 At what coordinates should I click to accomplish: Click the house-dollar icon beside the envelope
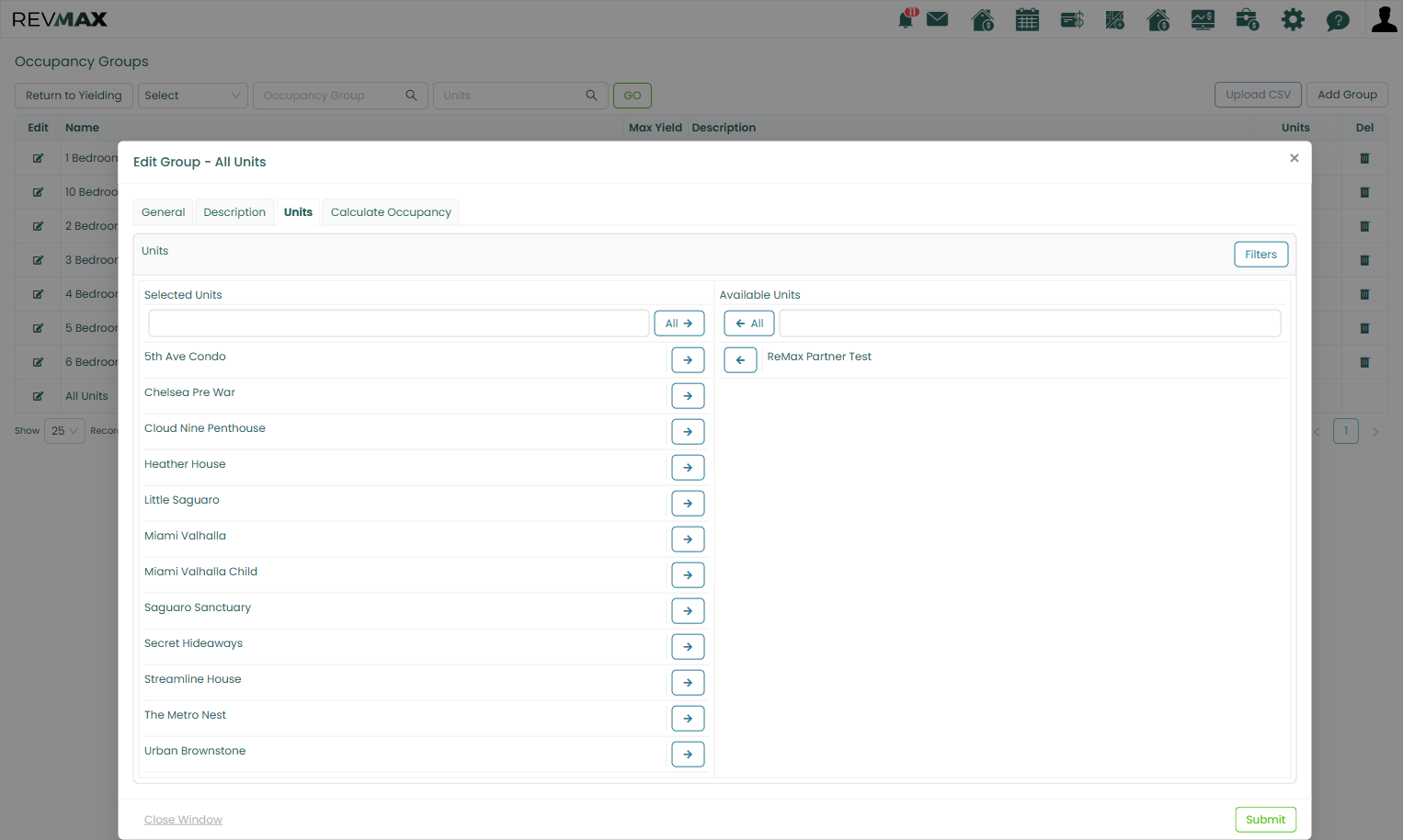click(x=983, y=19)
